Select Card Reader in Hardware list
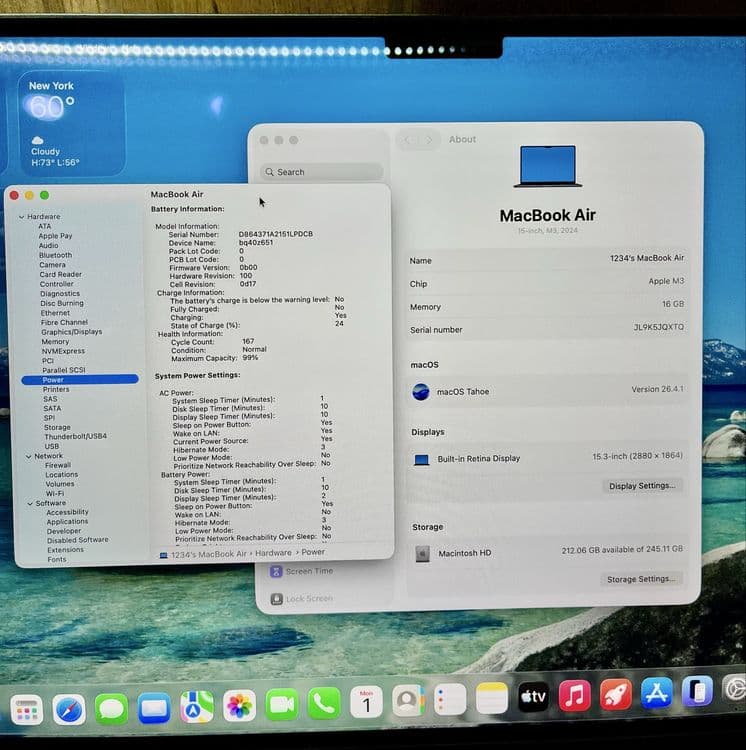Screen dimensions: 746x750 click(x=61, y=274)
